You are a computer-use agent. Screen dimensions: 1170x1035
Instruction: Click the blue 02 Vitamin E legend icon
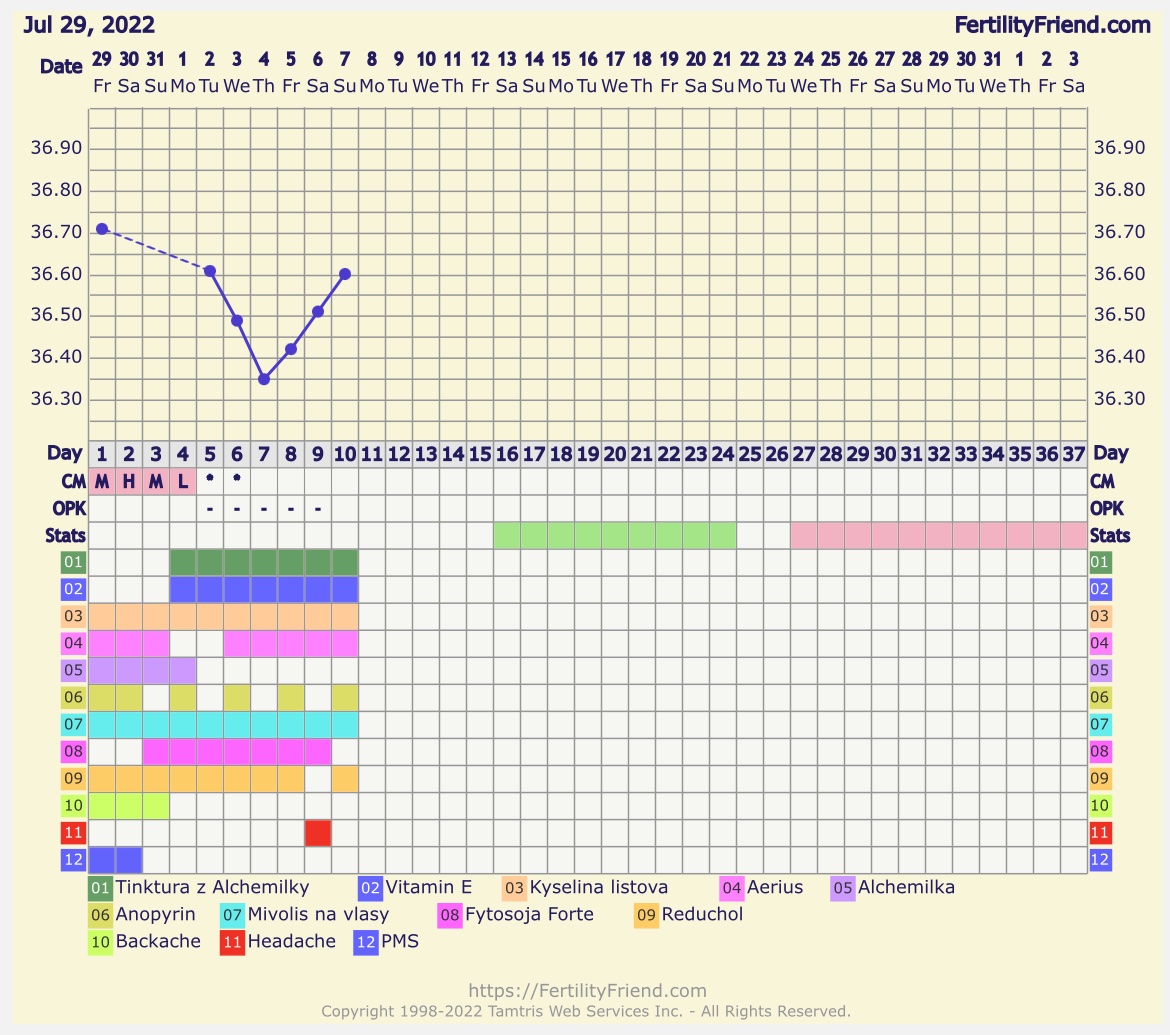click(371, 888)
